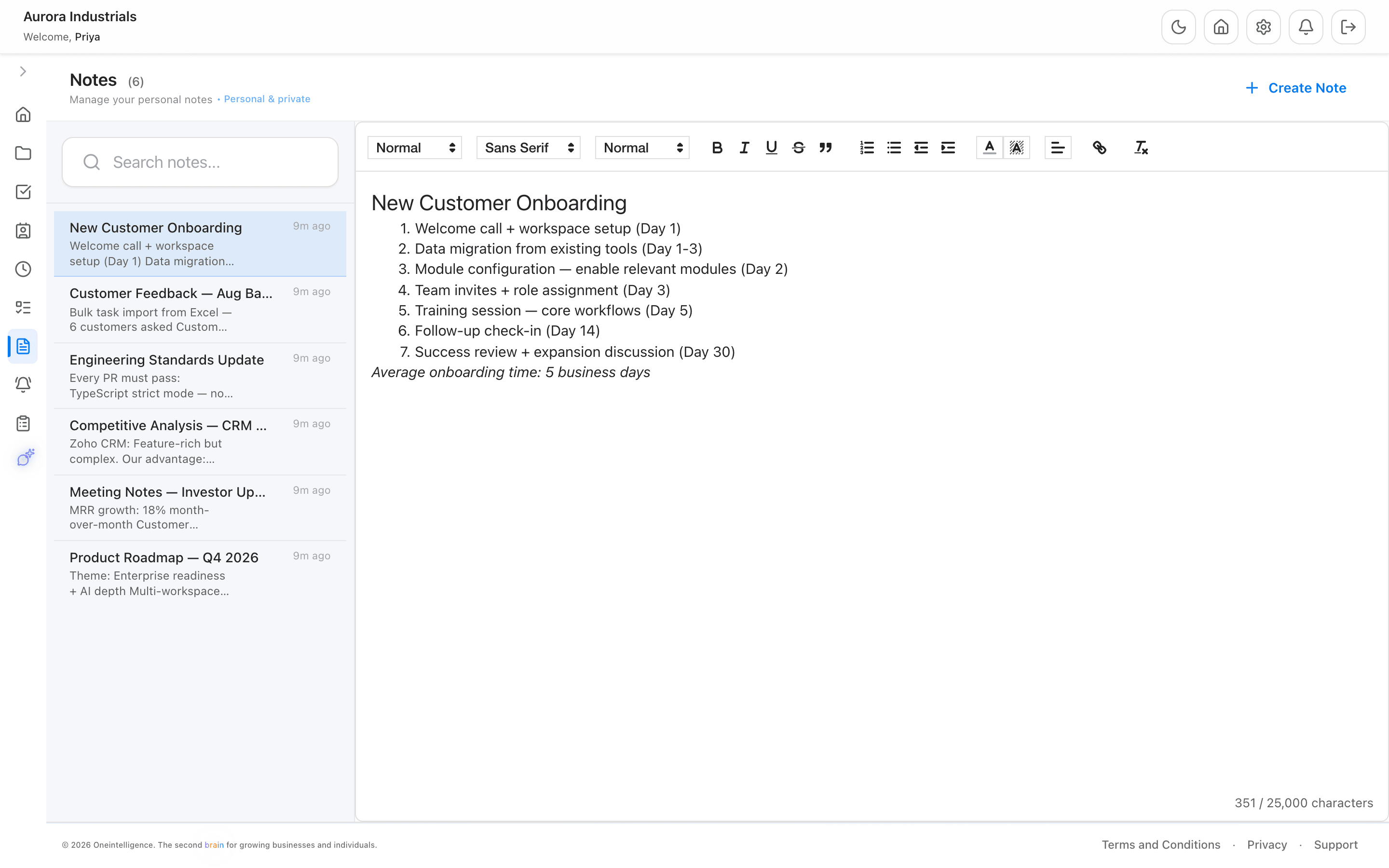The image size is (1389, 868).
Task: Open the contacts icon in the sidebar
Action: [23, 231]
